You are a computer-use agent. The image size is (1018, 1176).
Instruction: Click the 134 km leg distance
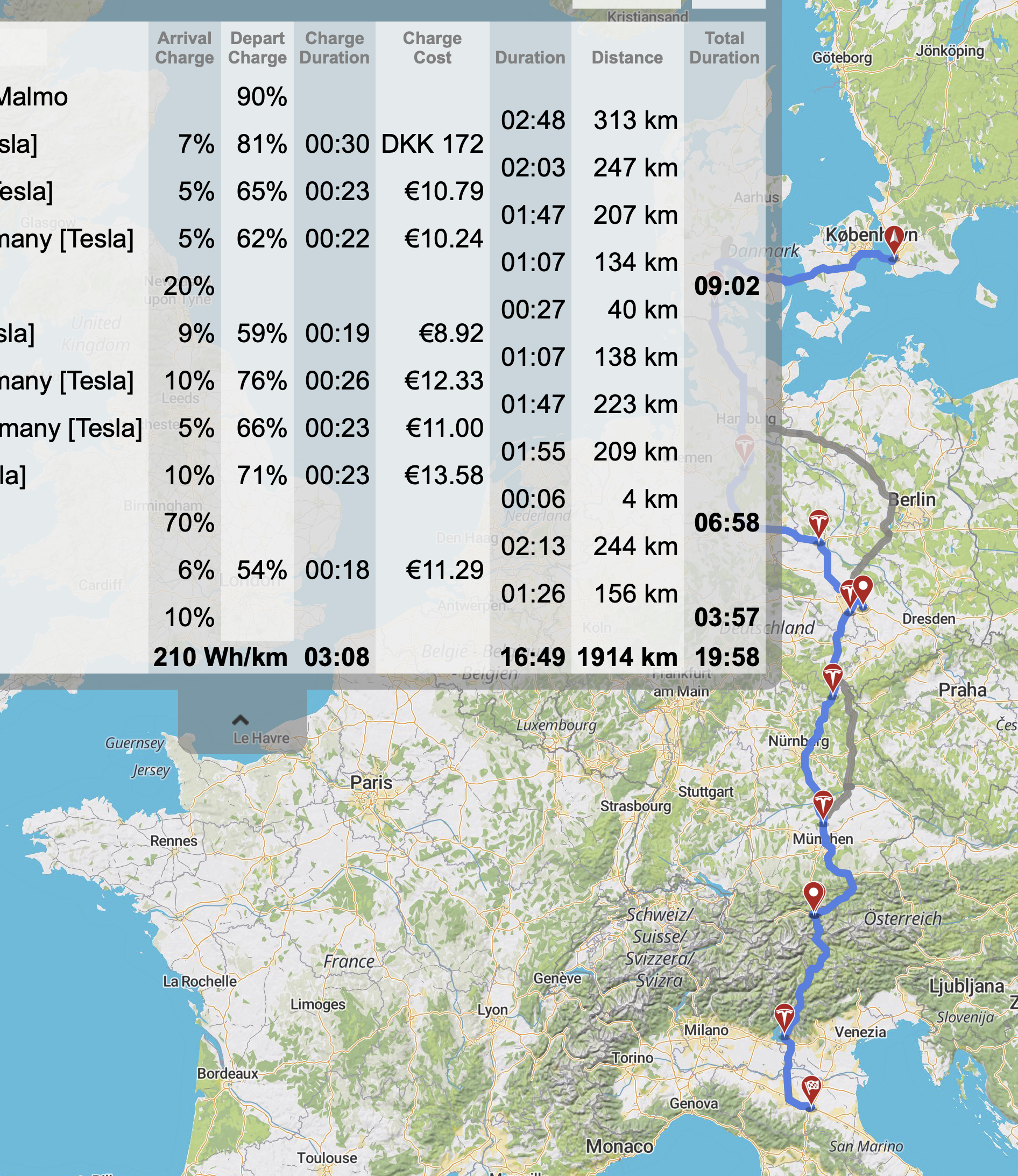pos(636,263)
